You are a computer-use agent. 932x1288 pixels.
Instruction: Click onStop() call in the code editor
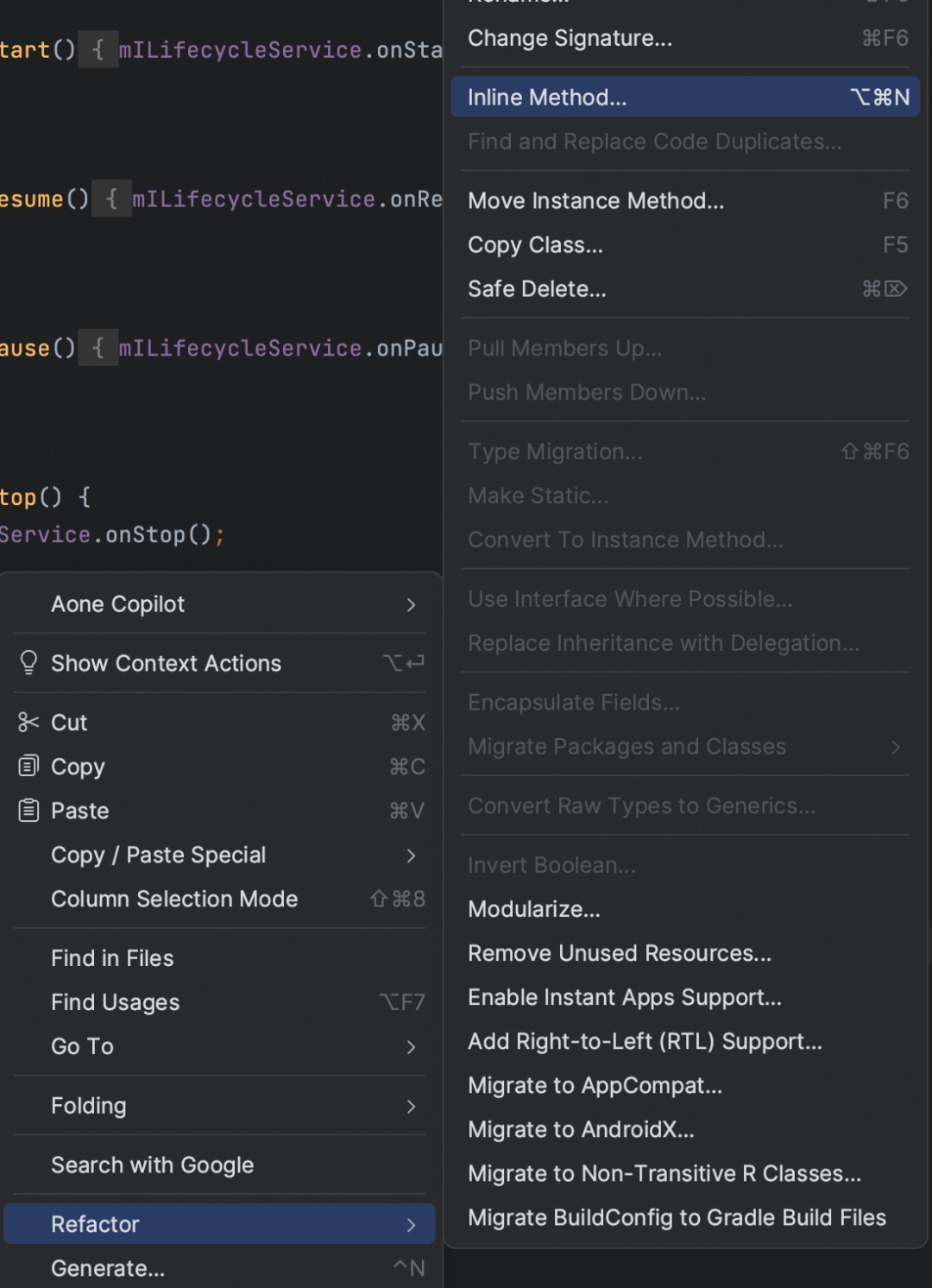(158, 535)
